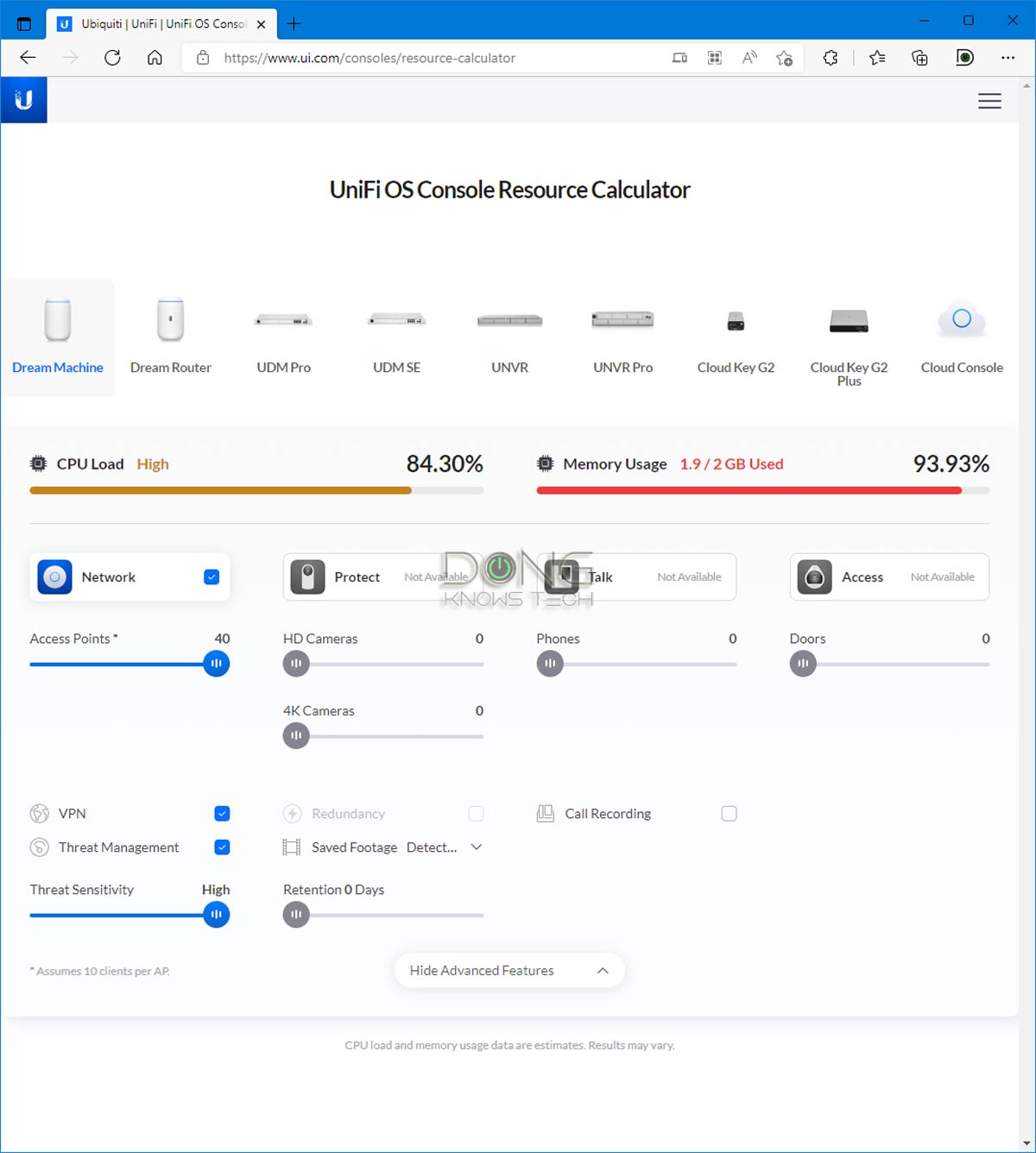Image resolution: width=1036 pixels, height=1153 pixels.
Task: Select the Dream Machine console
Action: click(x=58, y=337)
